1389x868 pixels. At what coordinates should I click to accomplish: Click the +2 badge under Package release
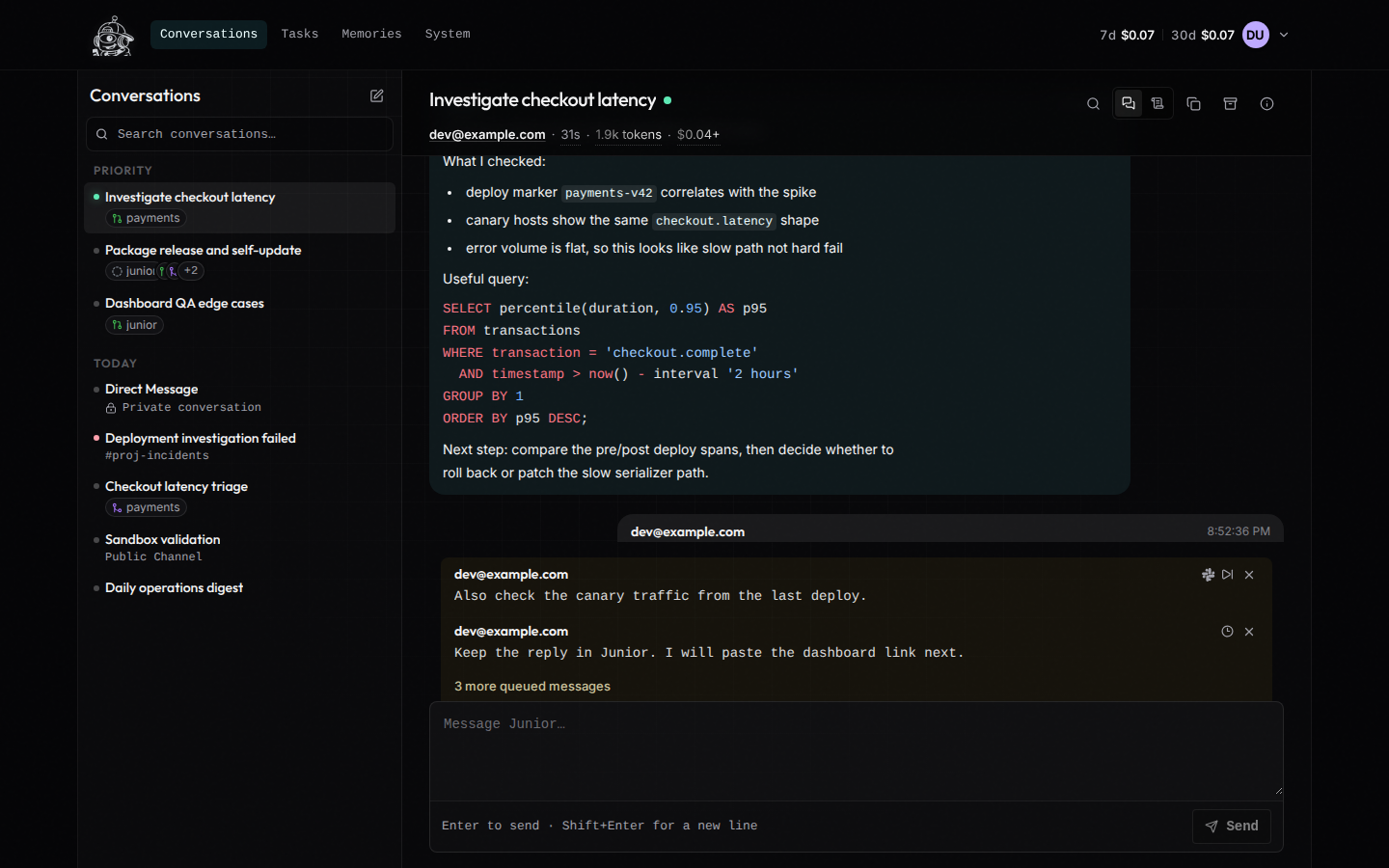(191, 271)
